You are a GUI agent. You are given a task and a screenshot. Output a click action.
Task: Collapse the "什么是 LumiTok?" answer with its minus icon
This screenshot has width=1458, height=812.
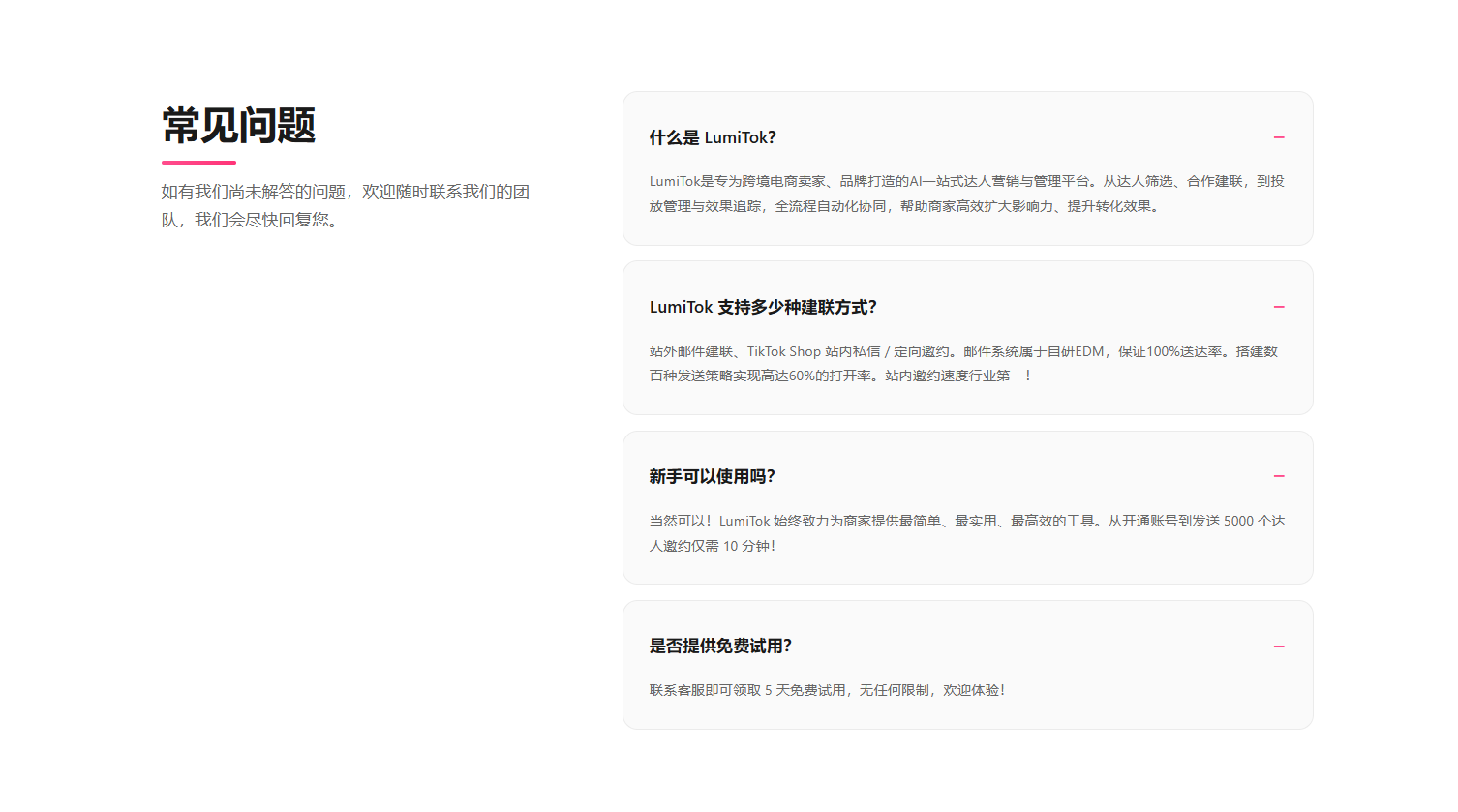point(1279,137)
